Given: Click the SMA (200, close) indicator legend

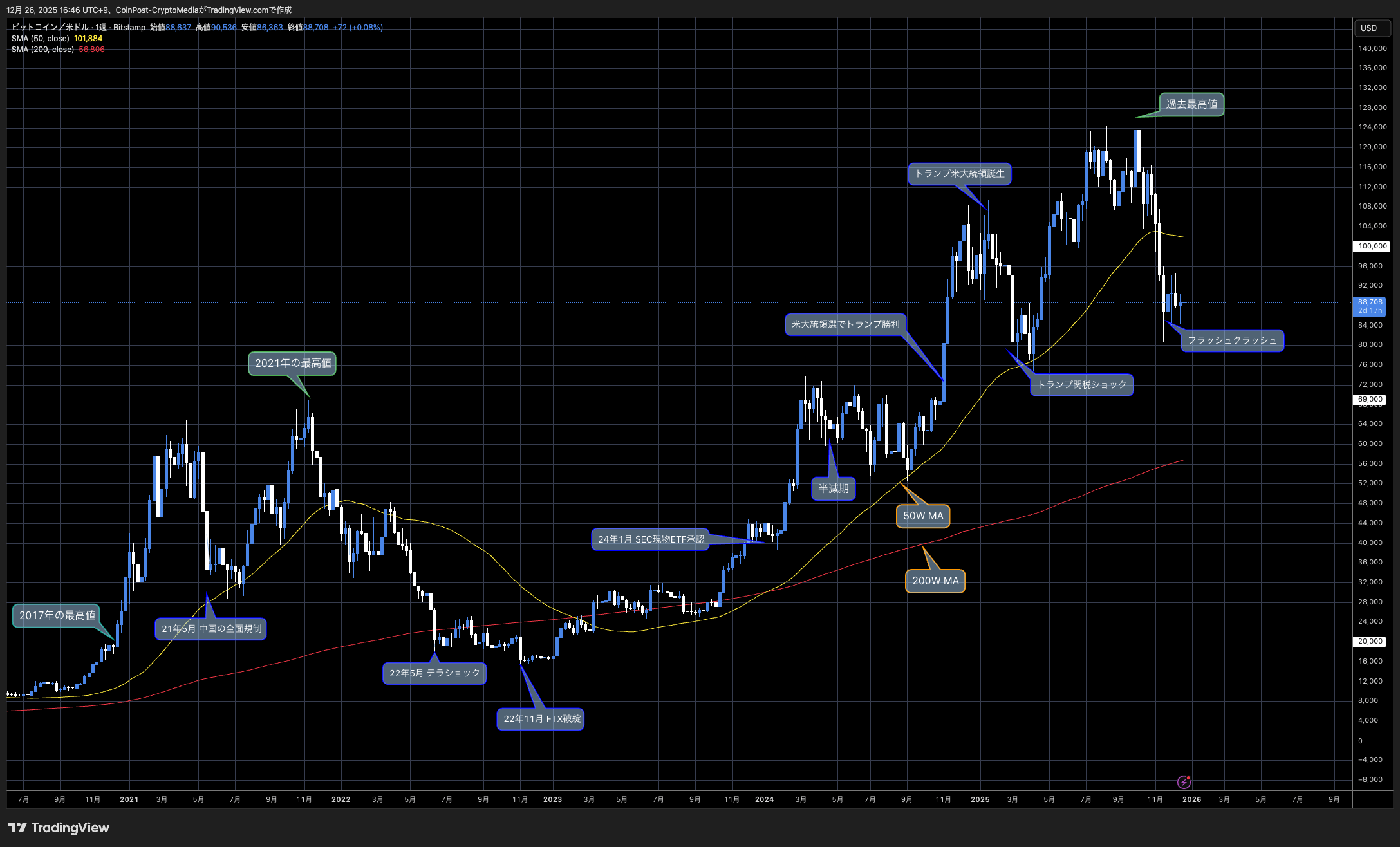Looking at the screenshot, I should 42,50.
